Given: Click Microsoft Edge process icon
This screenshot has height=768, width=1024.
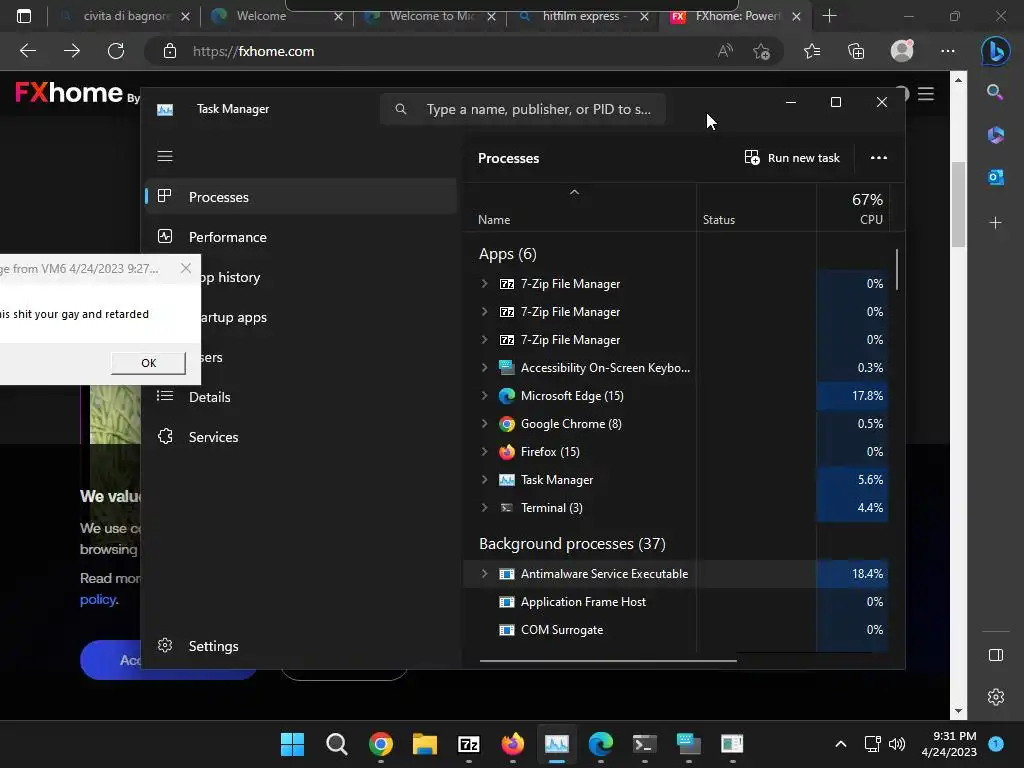Looking at the screenshot, I should 507,396.
